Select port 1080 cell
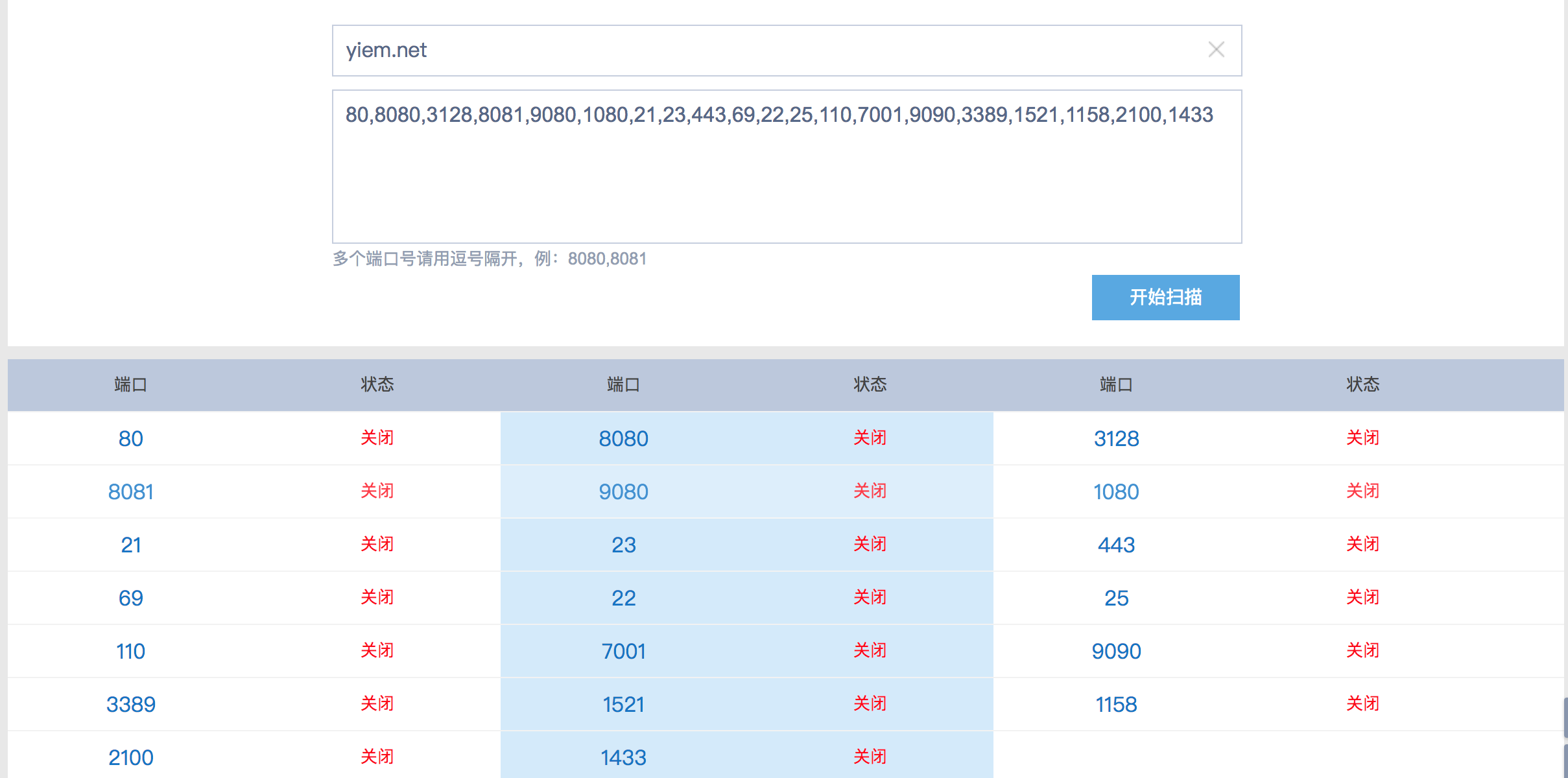Screen dimensions: 1568x778 coord(1116,492)
